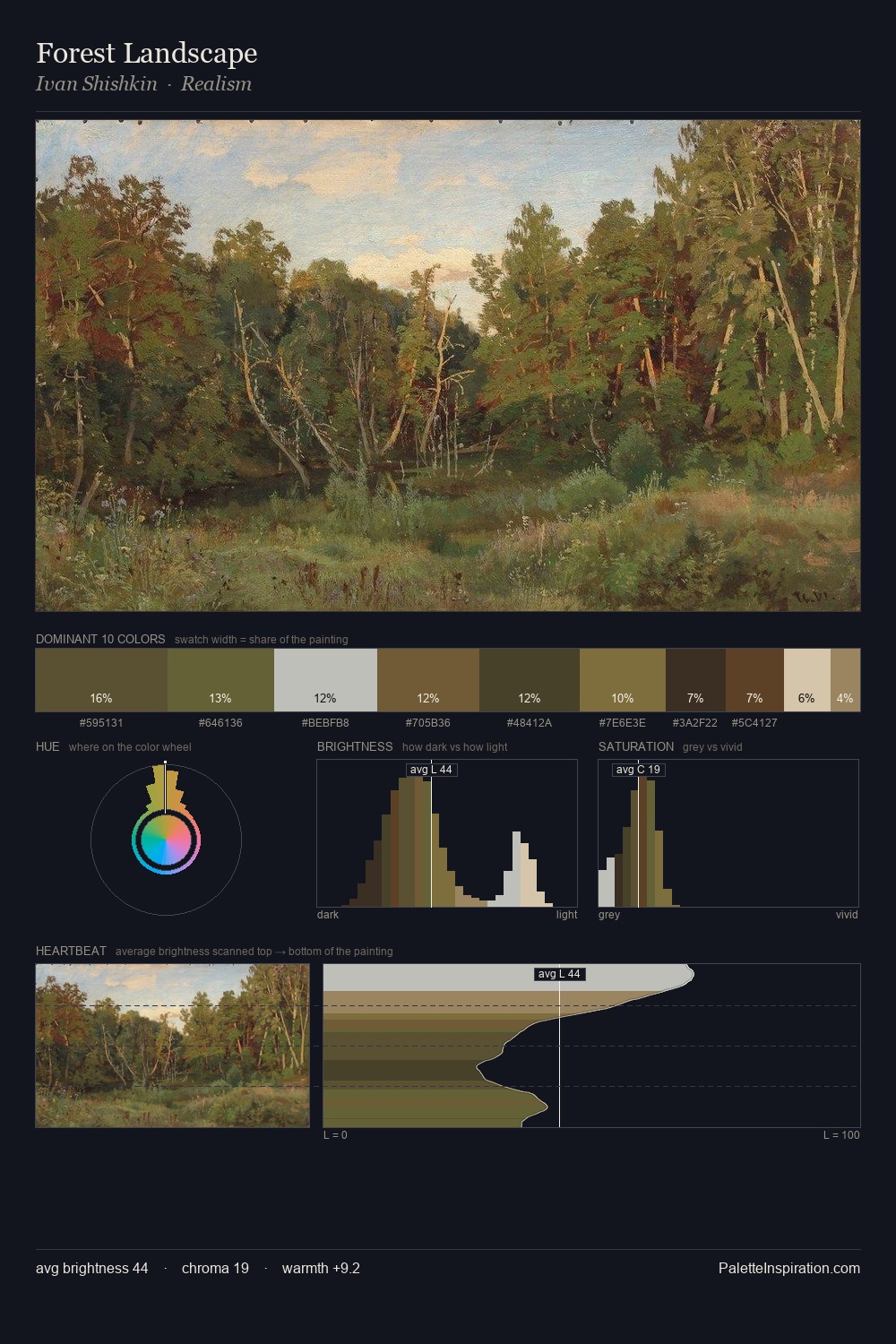This screenshot has width=896, height=1344.
Task: Click the 'grey' saturation axis label
Action: (609, 915)
